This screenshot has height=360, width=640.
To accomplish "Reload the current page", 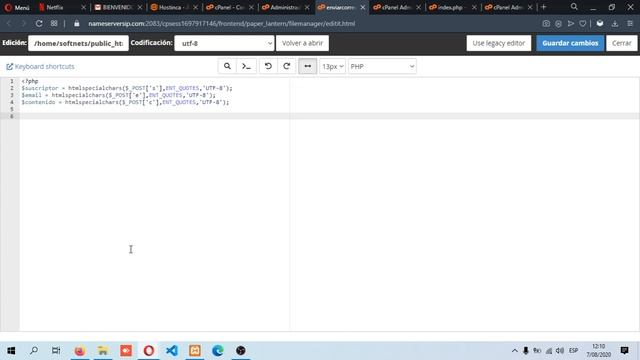I will 39,24.
